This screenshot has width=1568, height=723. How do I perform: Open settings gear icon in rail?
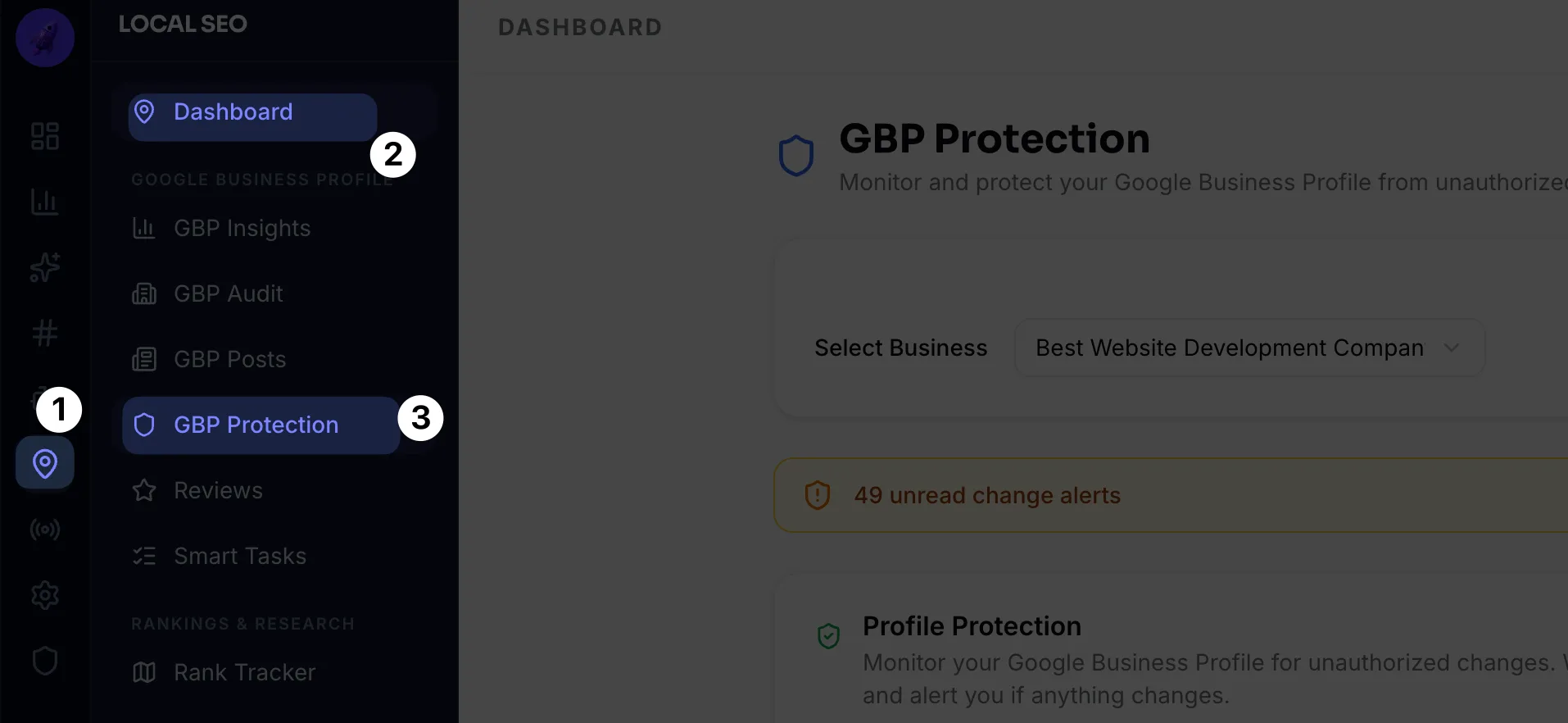pyautogui.click(x=45, y=595)
